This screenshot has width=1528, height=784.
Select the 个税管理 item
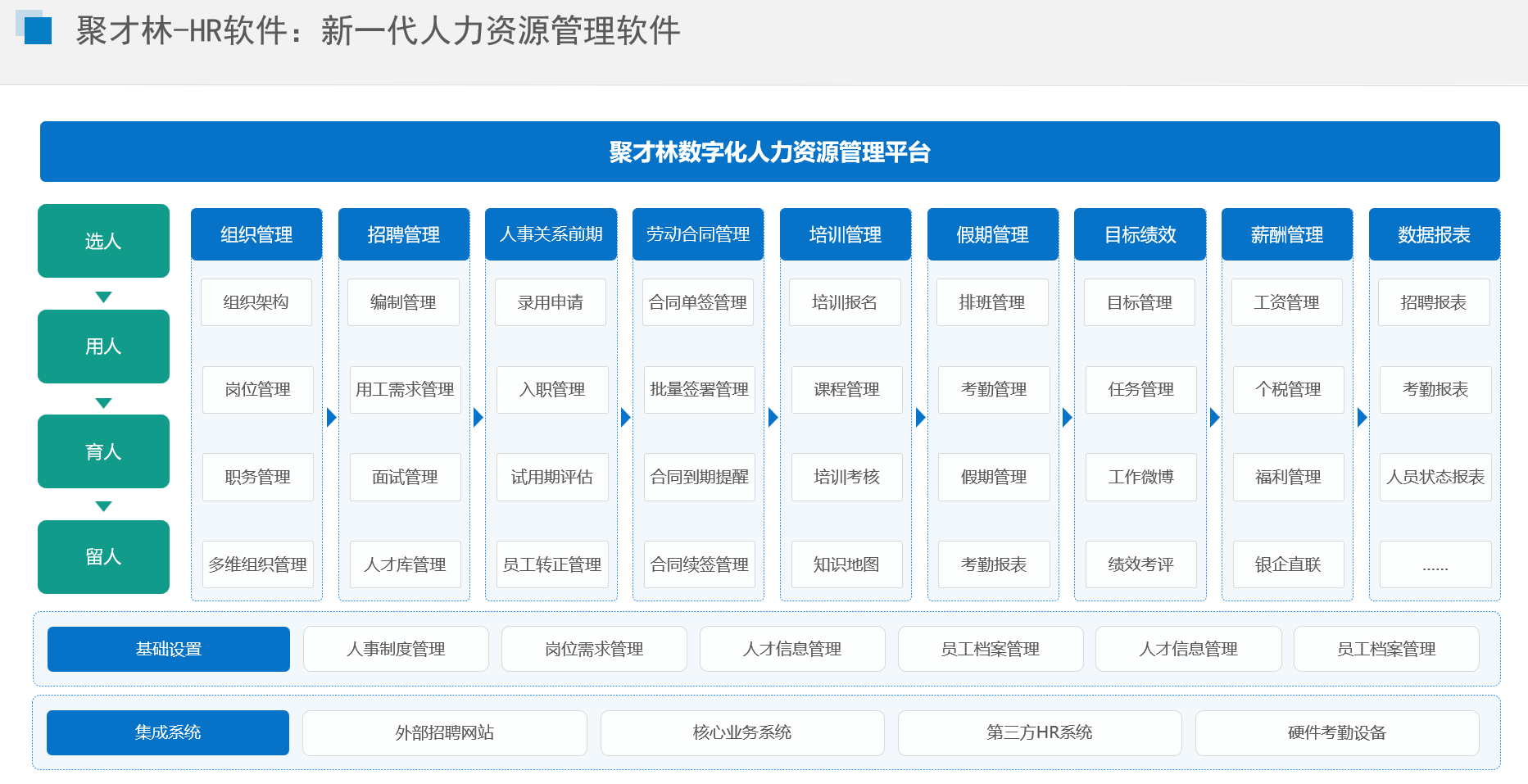pyautogui.click(x=1289, y=390)
